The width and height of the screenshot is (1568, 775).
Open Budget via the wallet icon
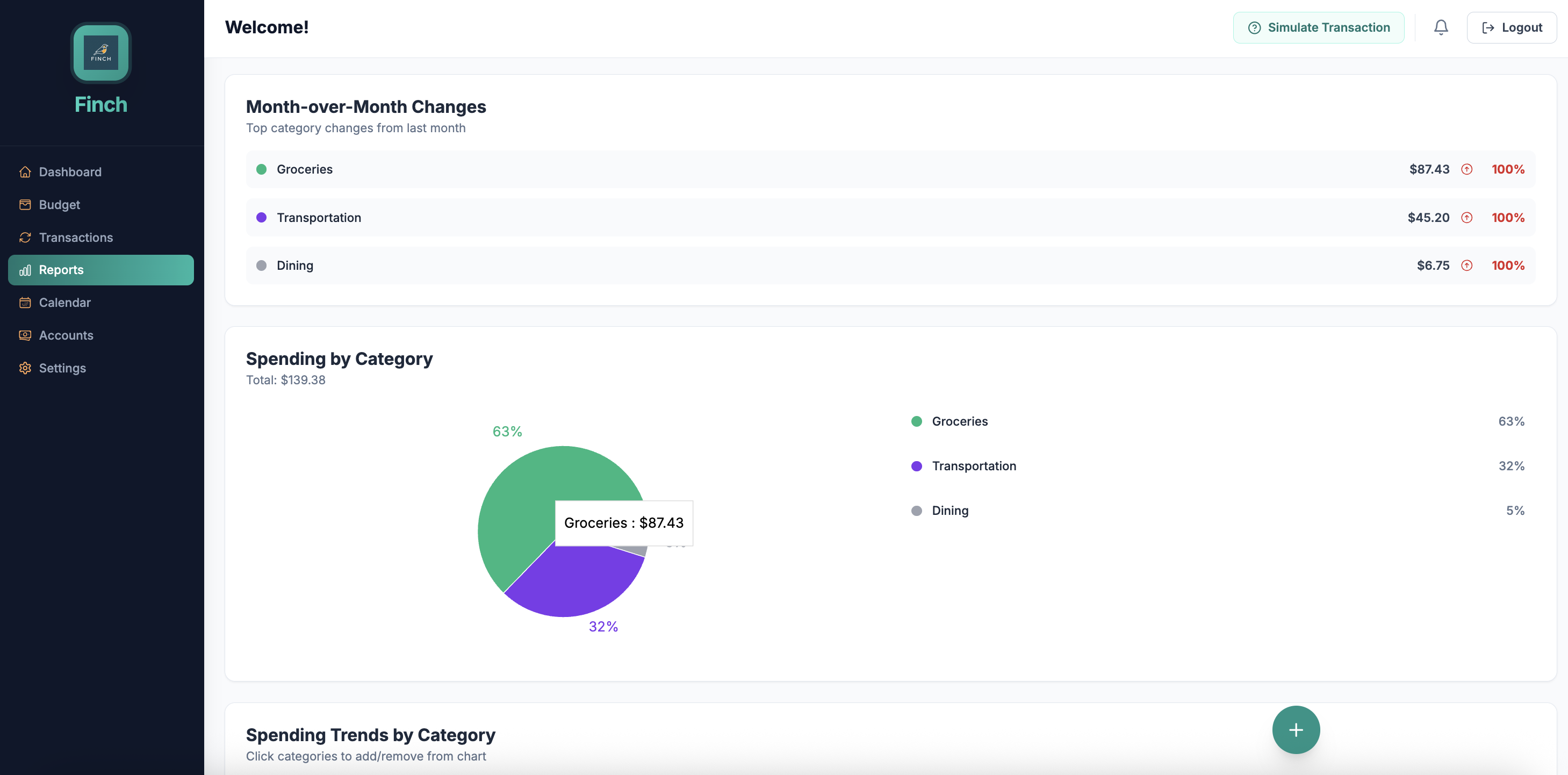click(25, 205)
